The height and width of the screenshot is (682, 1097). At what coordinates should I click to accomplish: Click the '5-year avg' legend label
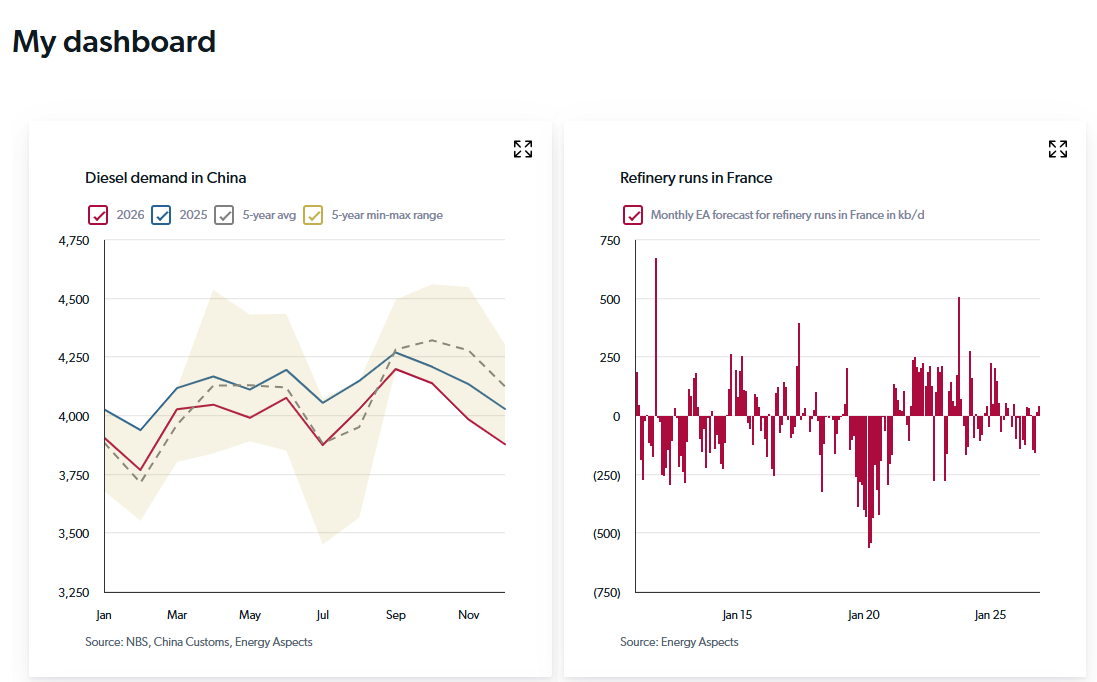coord(269,215)
